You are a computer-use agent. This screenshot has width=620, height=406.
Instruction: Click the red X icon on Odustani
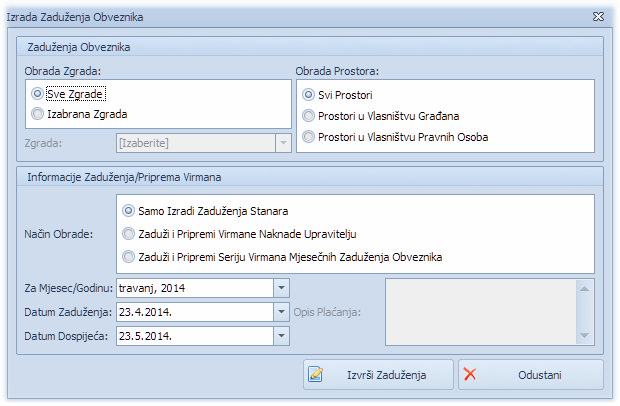(471, 375)
